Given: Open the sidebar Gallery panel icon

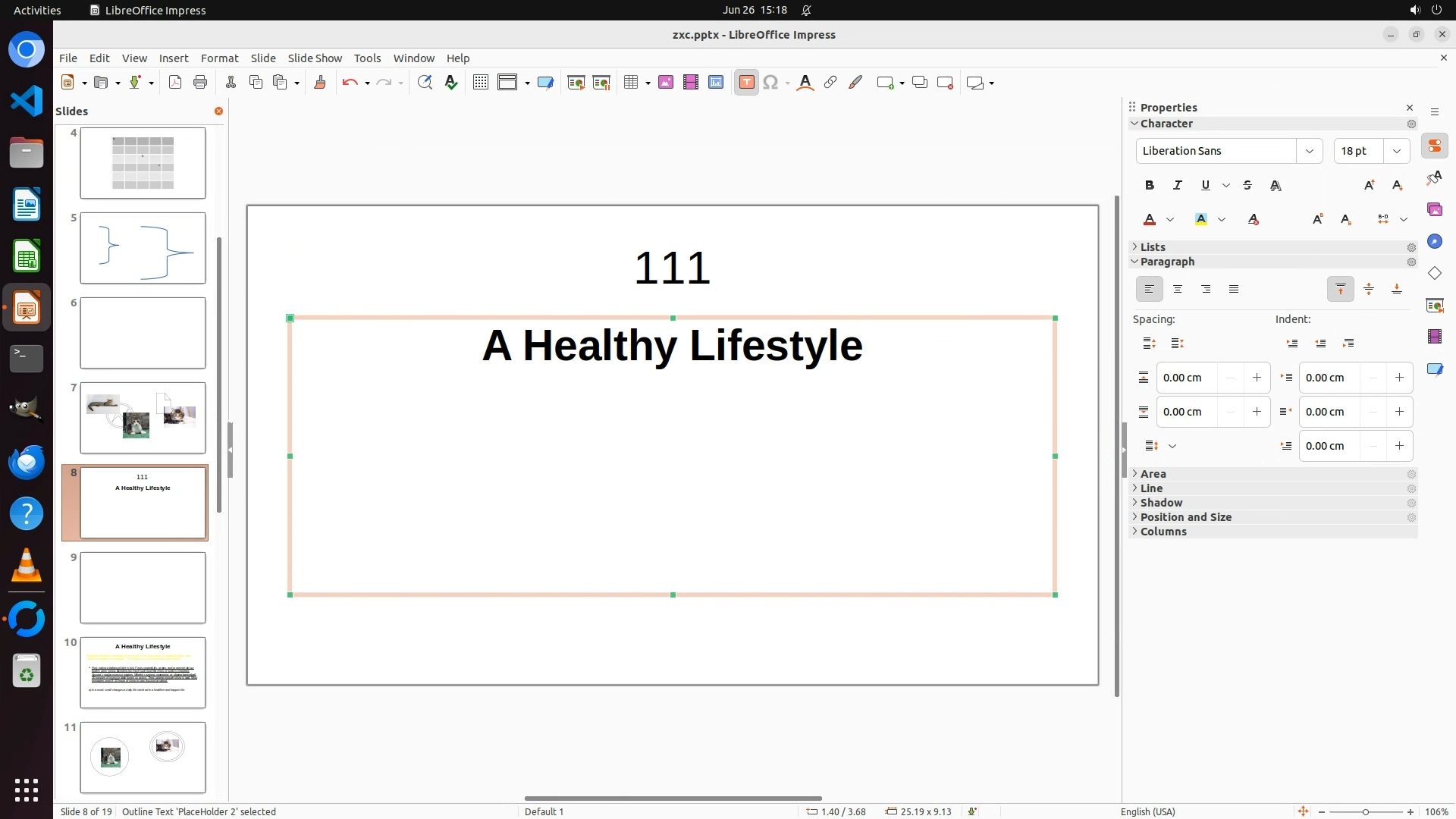Looking at the screenshot, I should [1434, 209].
